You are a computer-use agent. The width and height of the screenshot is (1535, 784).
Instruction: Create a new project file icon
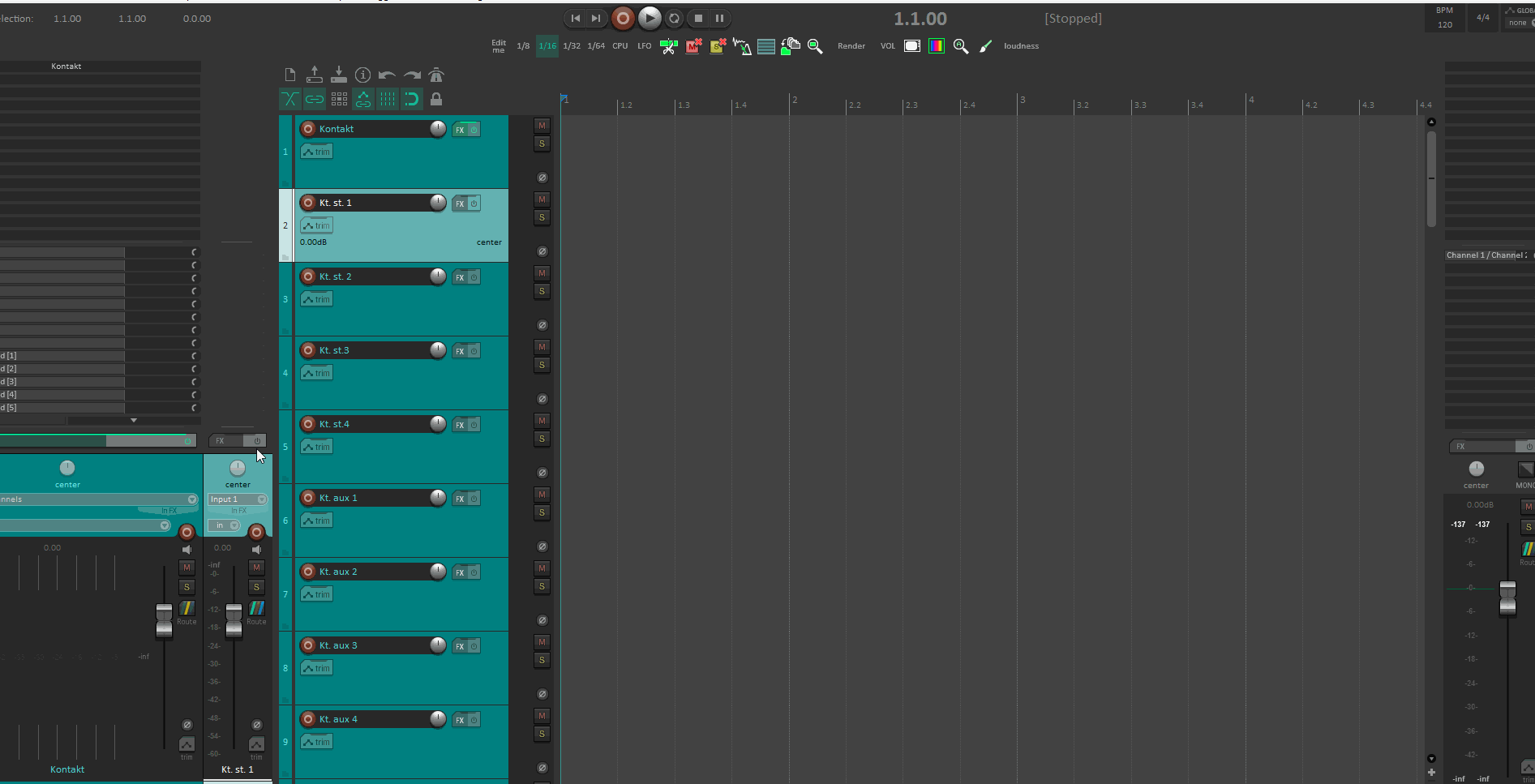point(289,75)
